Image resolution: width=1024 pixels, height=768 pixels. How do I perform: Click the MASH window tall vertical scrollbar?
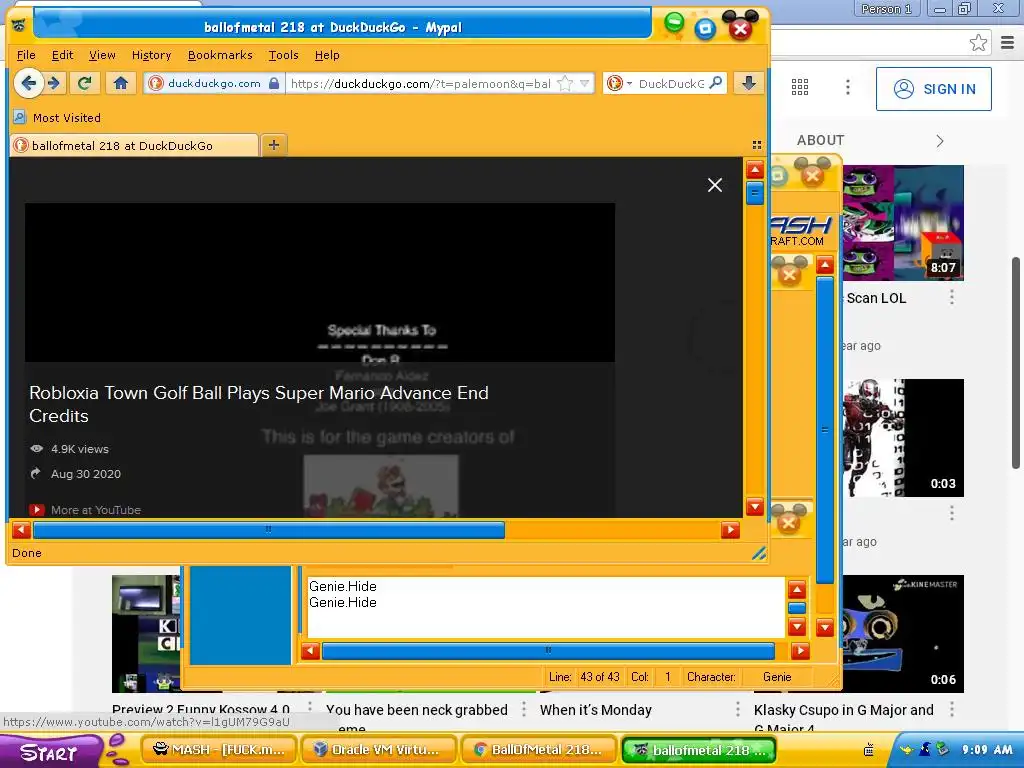point(825,430)
